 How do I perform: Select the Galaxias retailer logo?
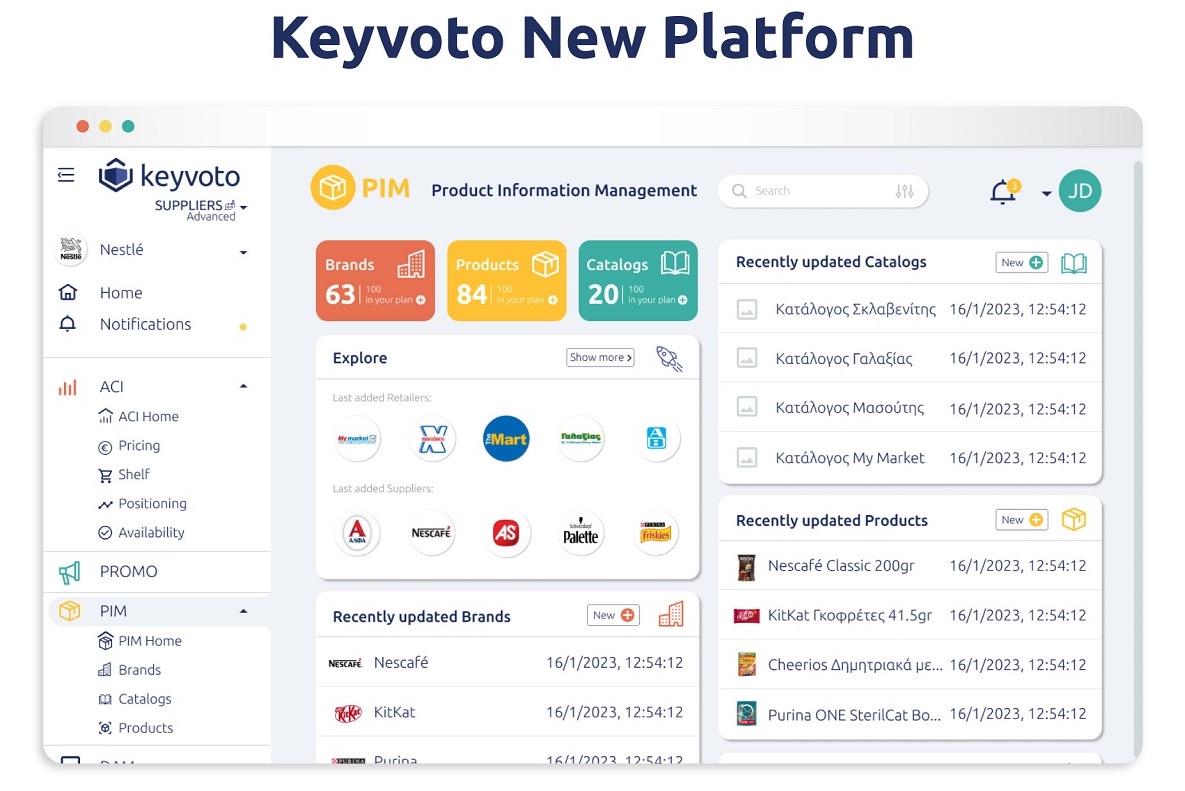point(580,438)
